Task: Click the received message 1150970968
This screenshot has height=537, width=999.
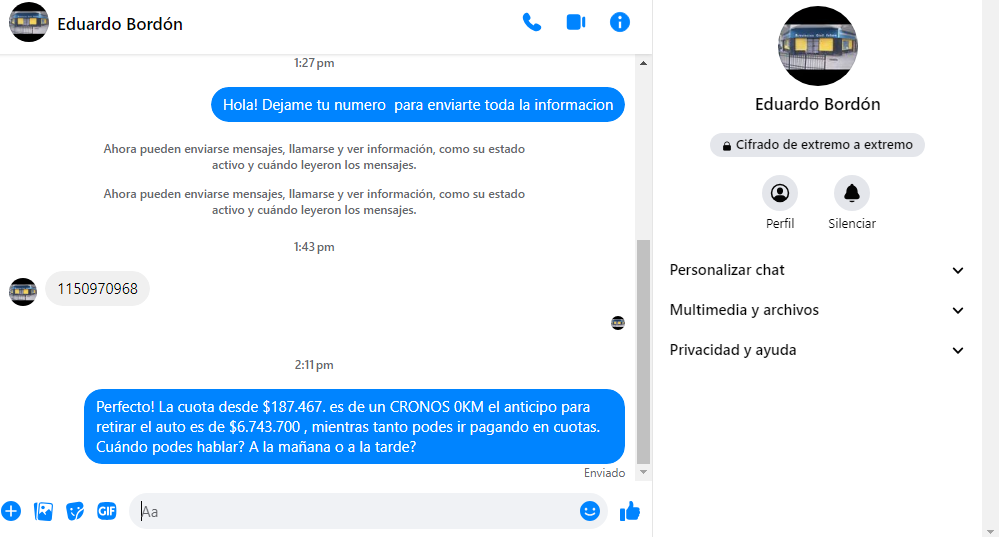Action: click(x=97, y=289)
